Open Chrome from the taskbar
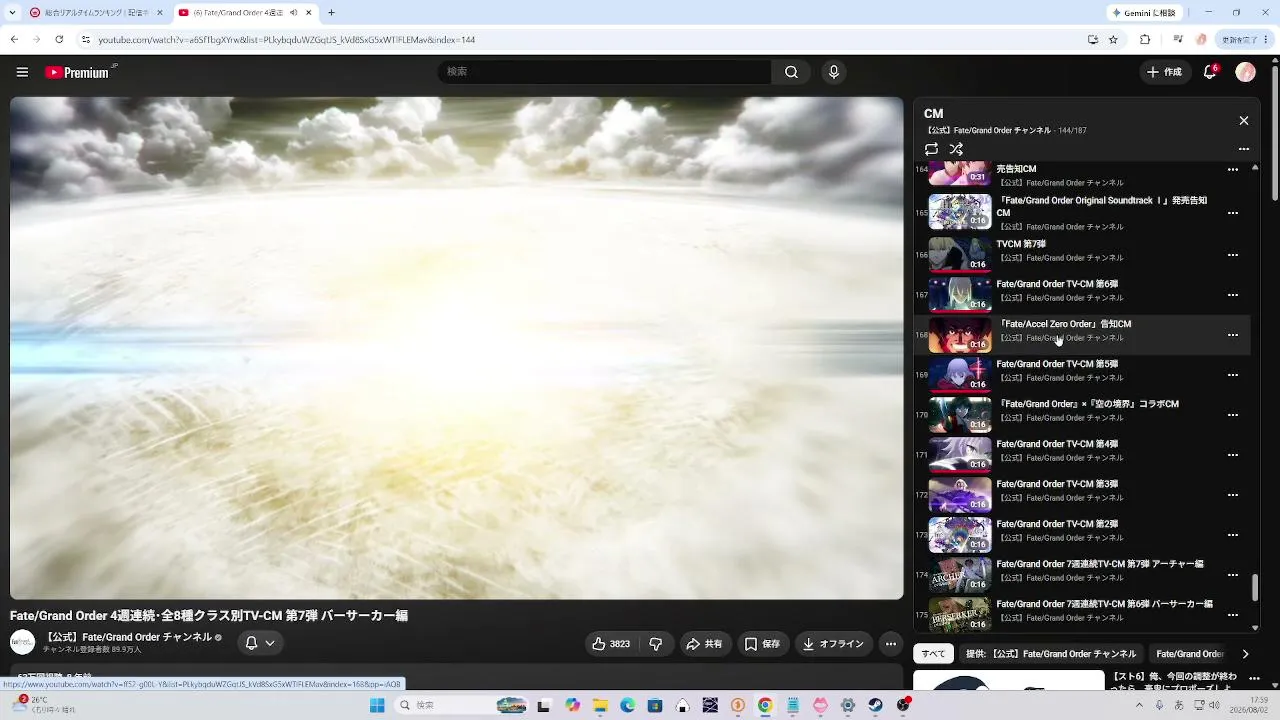The height and width of the screenshot is (720, 1280). coord(764,705)
